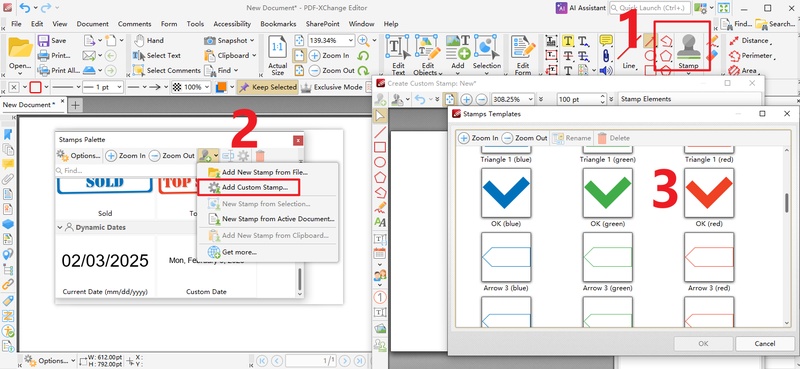Select the rectangle tool in Create Custom Stamp
The image size is (800, 369).
[x=380, y=147]
